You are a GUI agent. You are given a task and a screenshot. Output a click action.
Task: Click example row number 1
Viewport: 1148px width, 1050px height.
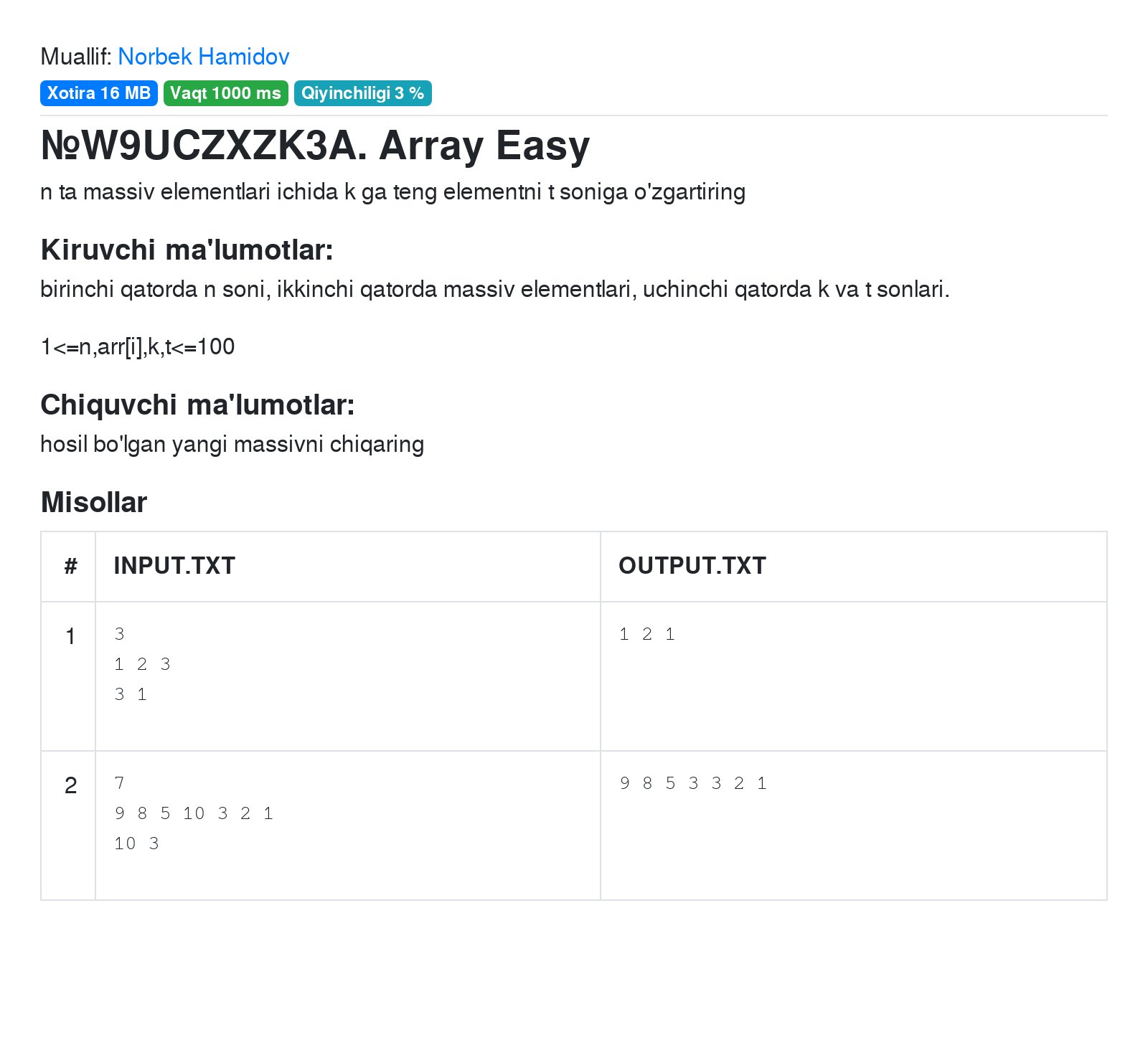click(x=70, y=636)
